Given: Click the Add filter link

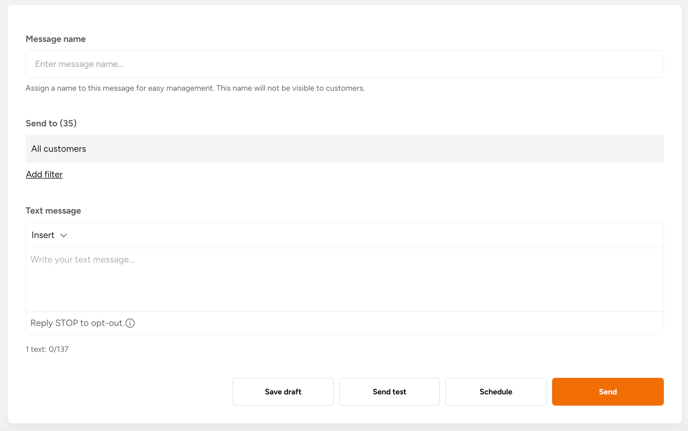Looking at the screenshot, I should coord(44,174).
